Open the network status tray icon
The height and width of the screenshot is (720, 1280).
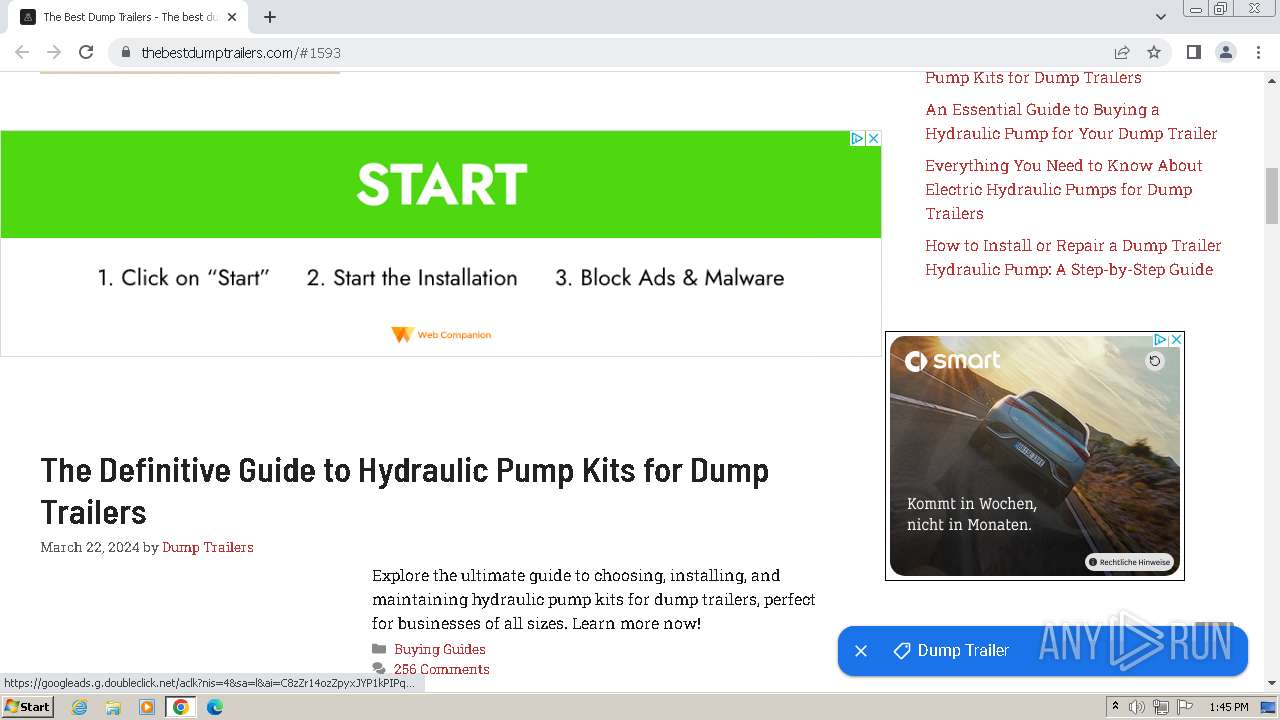[1160, 707]
